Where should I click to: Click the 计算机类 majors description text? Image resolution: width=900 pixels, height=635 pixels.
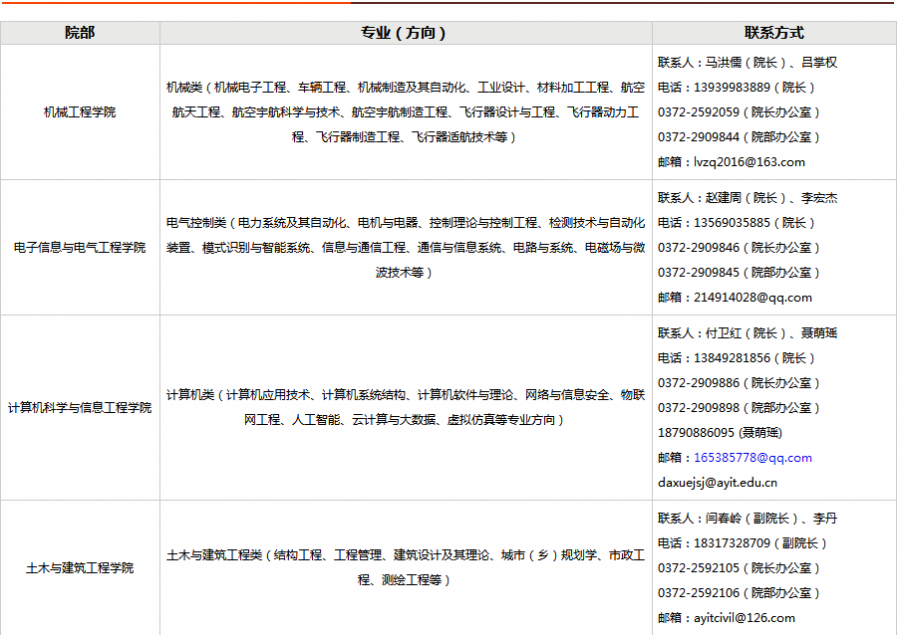pos(405,408)
